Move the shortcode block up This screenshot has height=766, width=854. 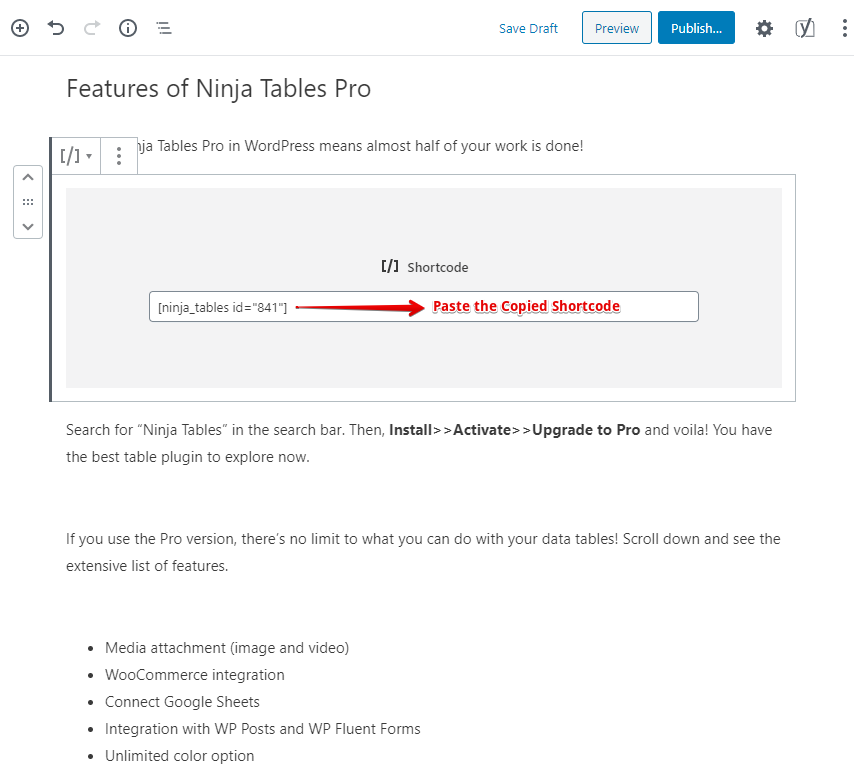point(28,178)
